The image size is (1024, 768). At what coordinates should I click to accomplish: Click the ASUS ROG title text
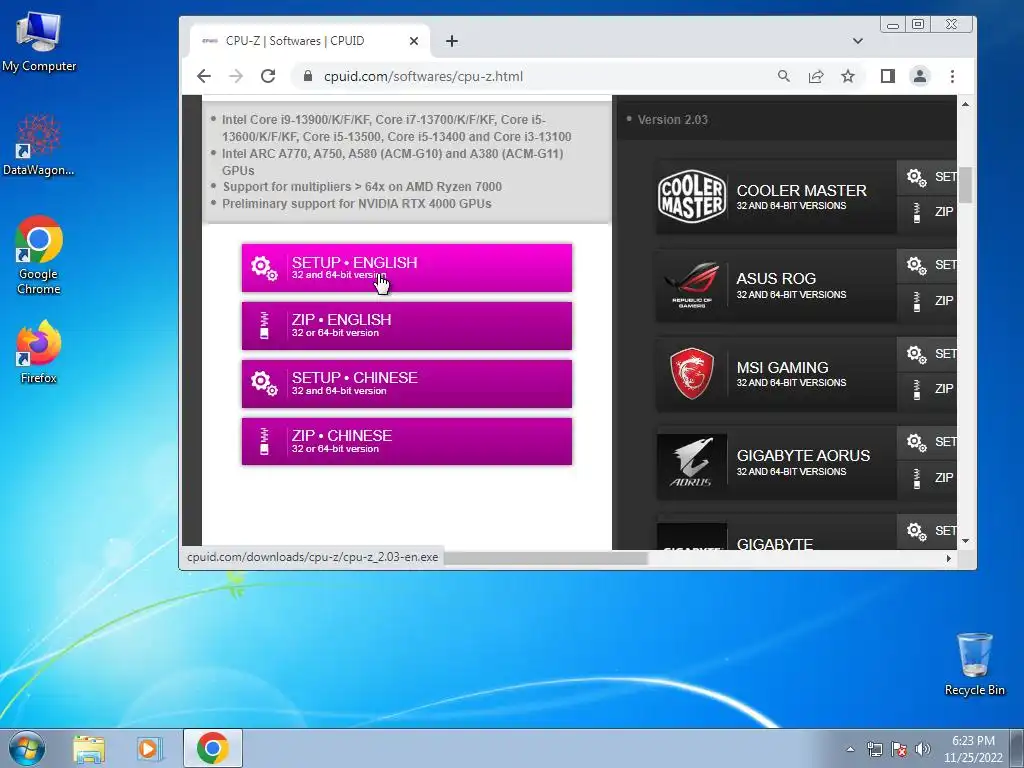point(776,279)
